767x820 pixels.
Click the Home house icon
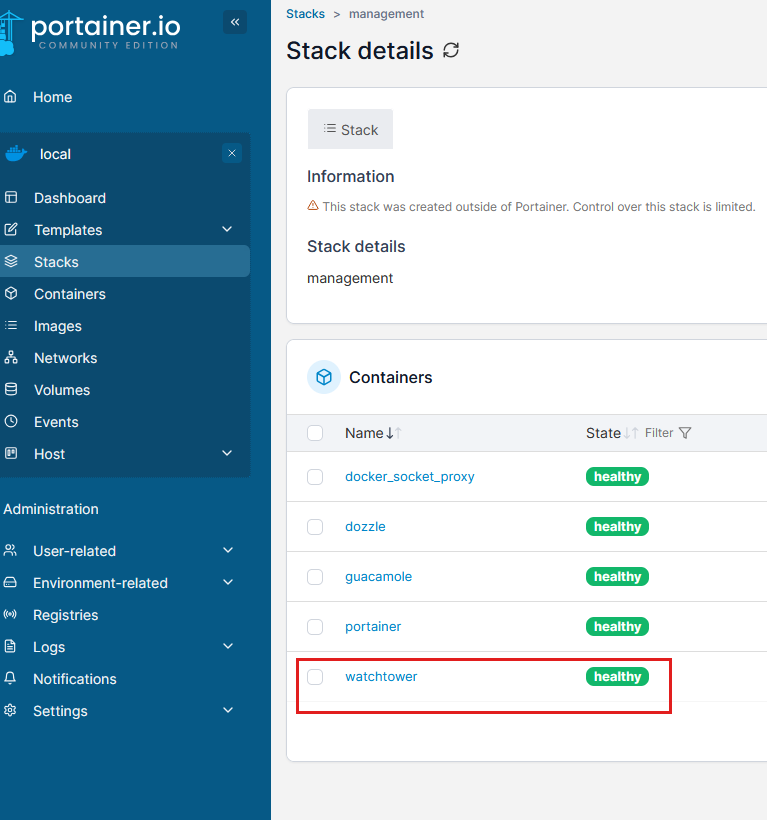tap(10, 97)
